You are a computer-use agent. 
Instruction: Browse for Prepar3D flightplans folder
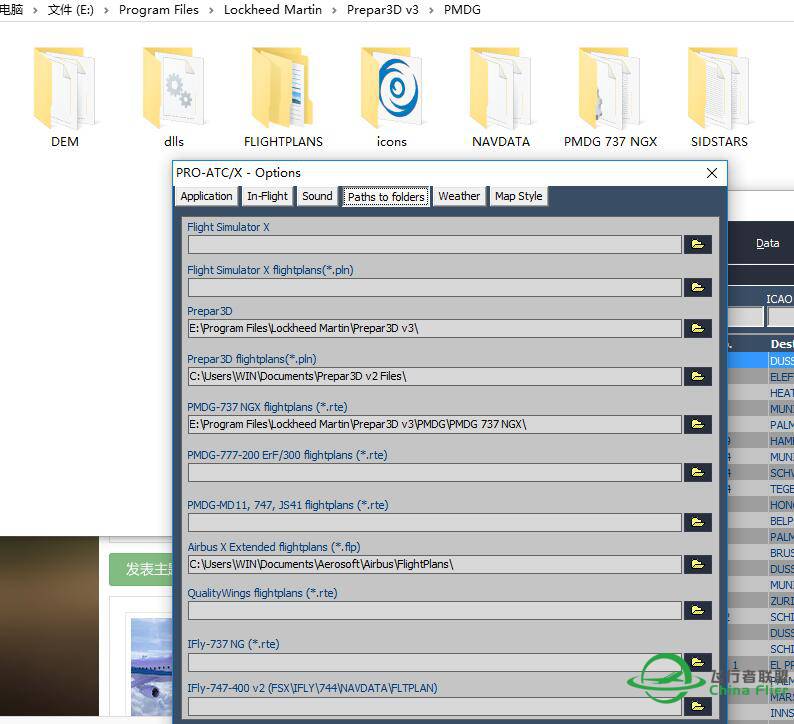point(697,376)
